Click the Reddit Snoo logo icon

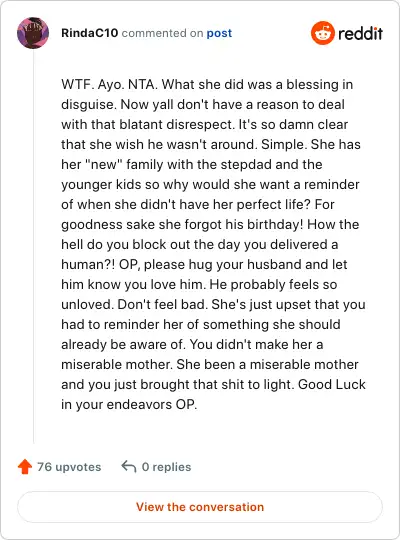(322, 33)
